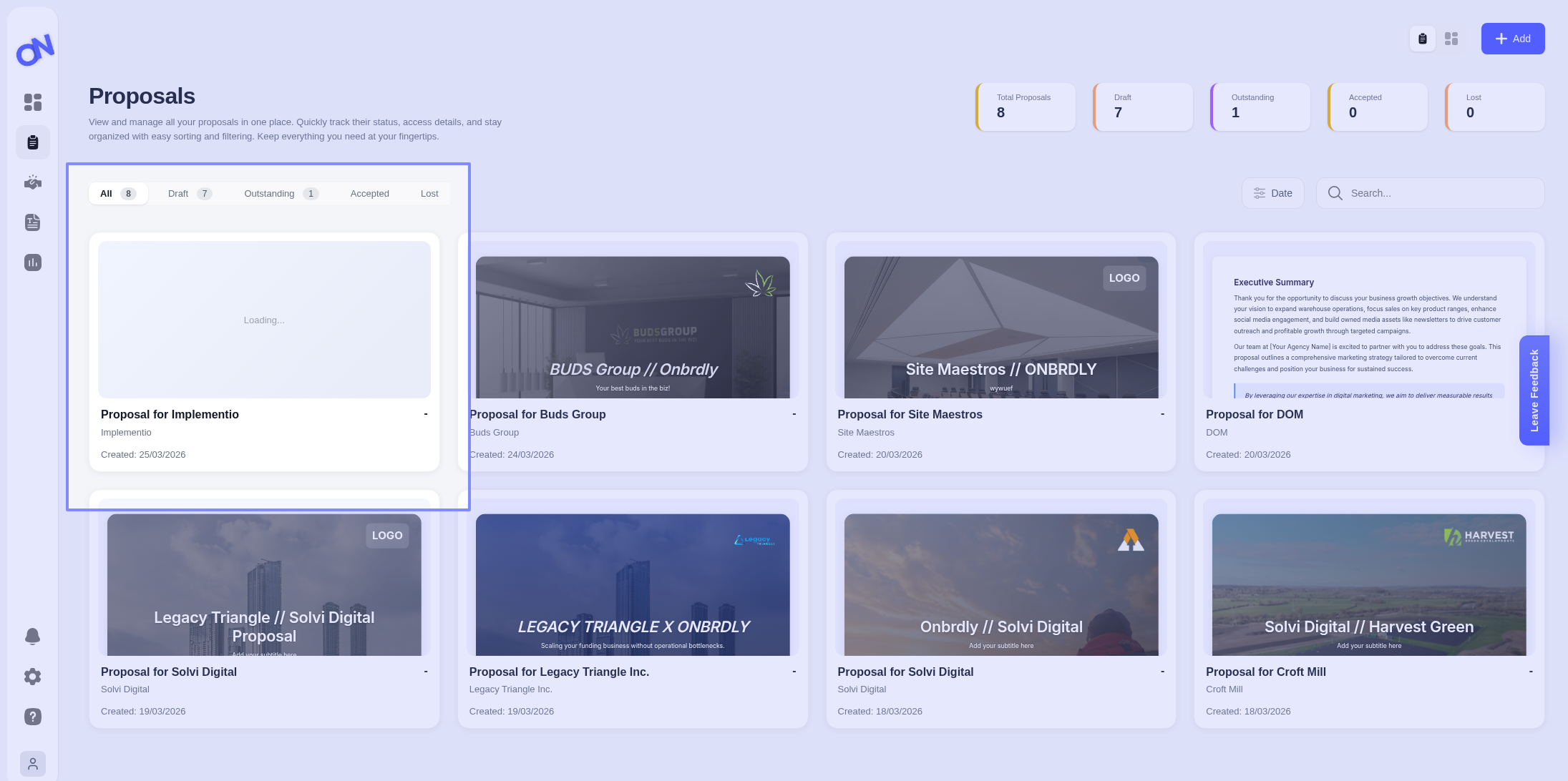The width and height of the screenshot is (1568, 781).
Task: Open the handshake deals sidebar icon
Action: click(x=33, y=182)
